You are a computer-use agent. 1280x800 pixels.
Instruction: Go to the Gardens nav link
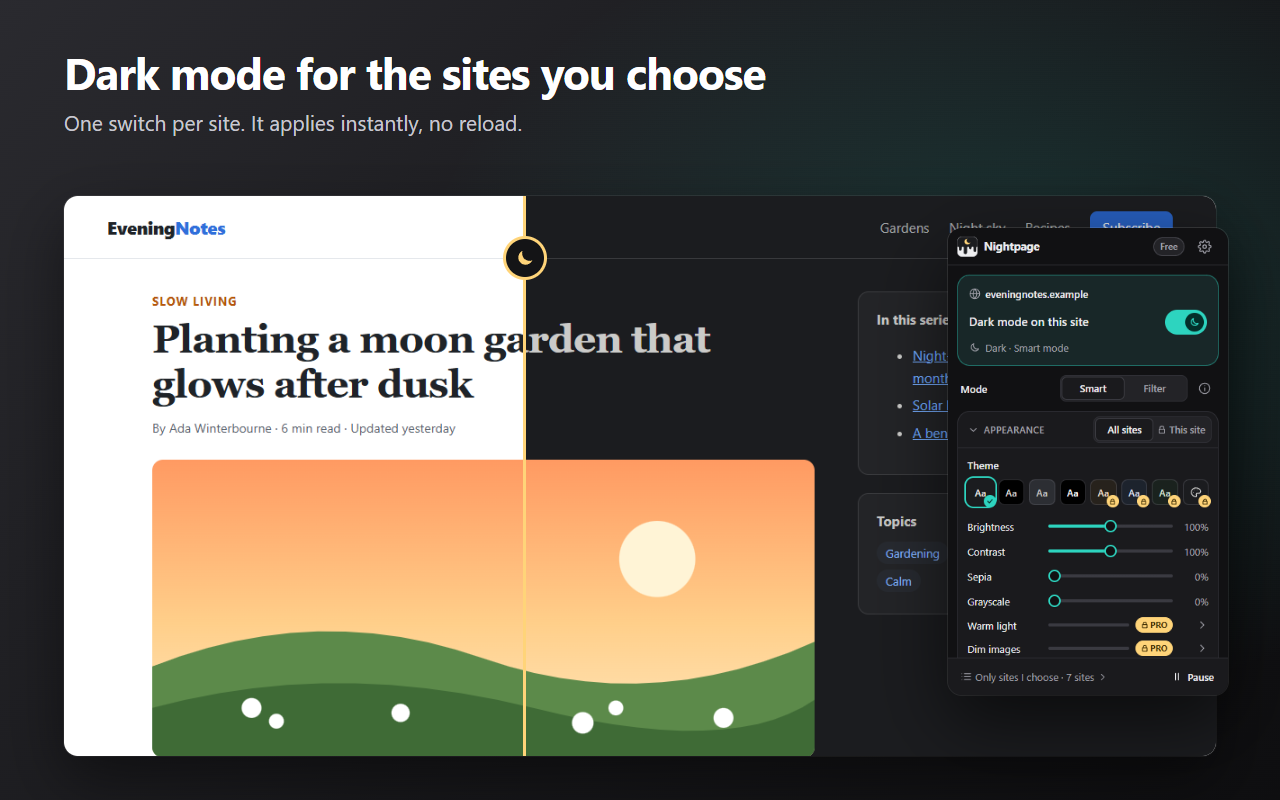pos(904,228)
